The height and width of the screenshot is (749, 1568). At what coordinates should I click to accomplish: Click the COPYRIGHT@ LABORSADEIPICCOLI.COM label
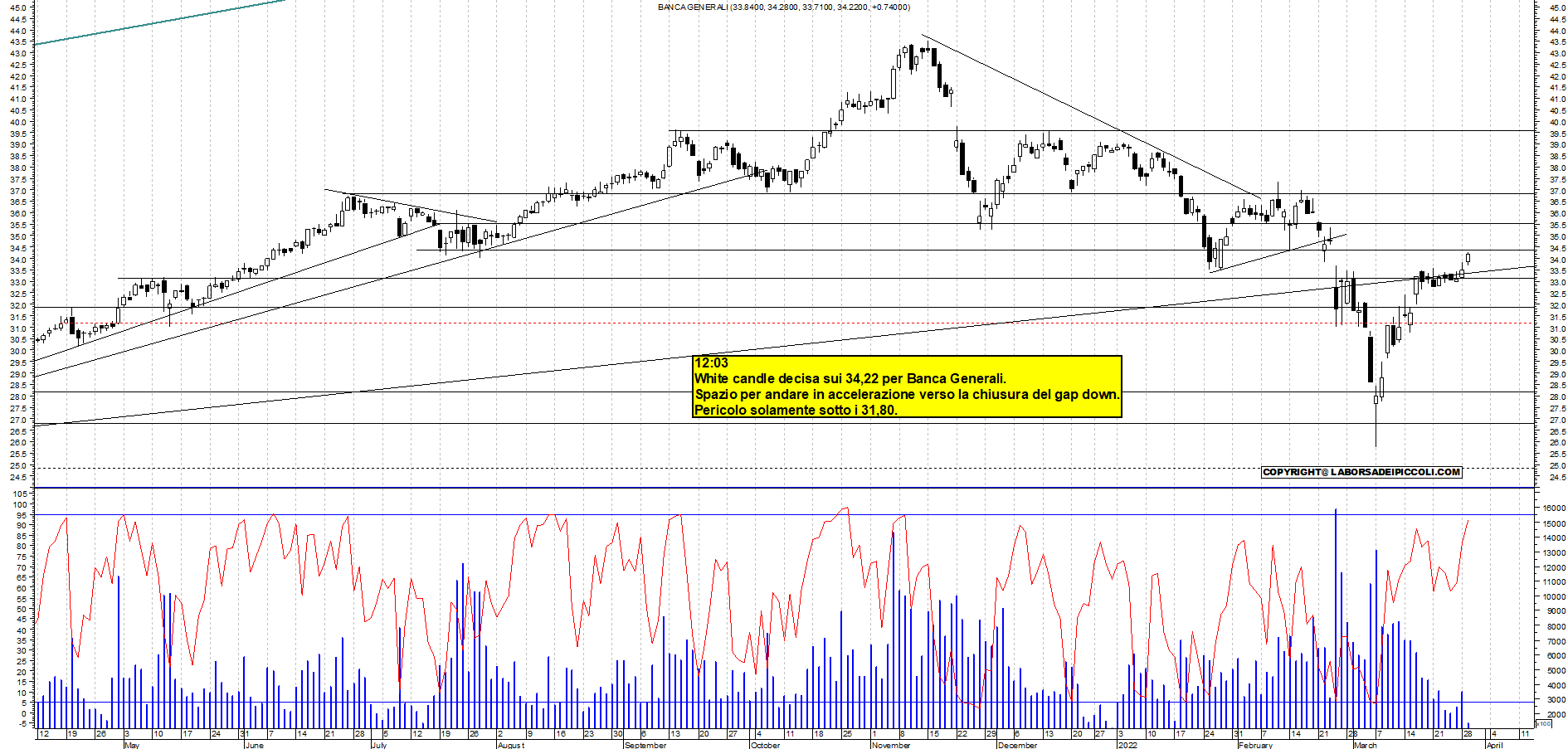1361,472
